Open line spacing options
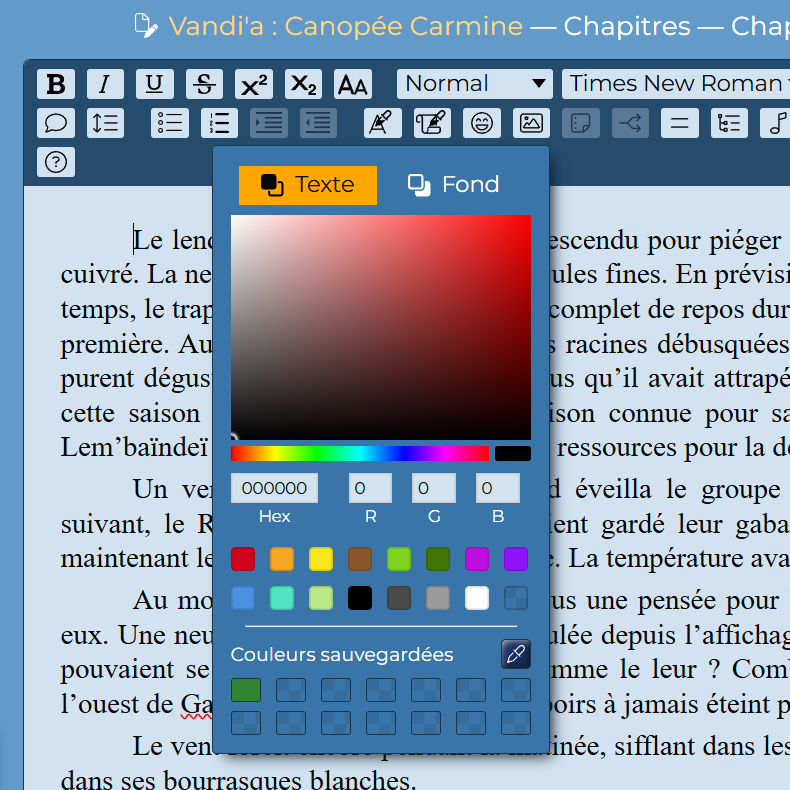Screen dimensions: 790x790 point(105,123)
